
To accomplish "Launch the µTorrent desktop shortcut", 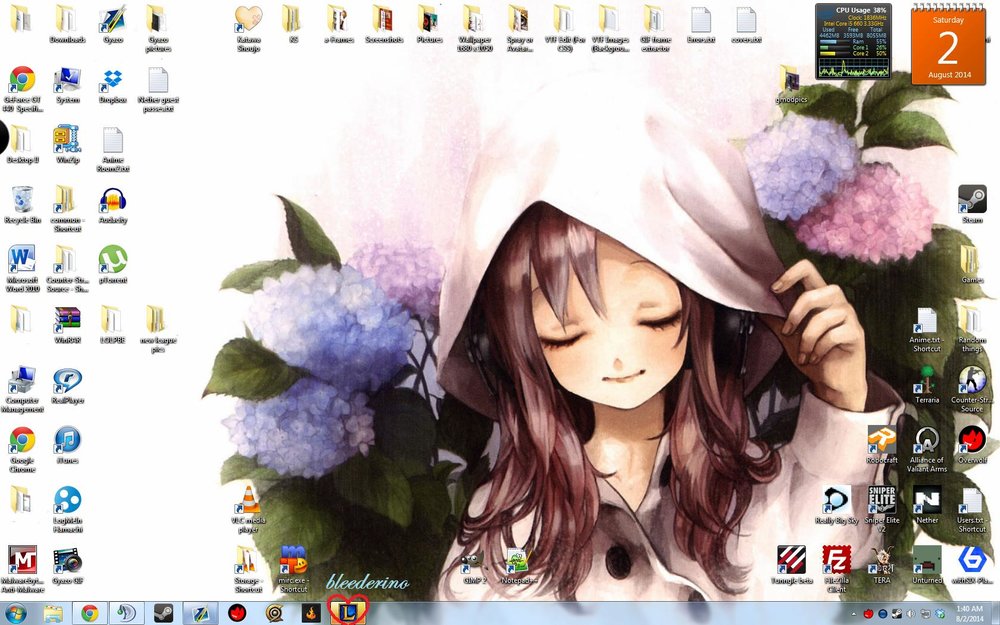I will (113, 265).
